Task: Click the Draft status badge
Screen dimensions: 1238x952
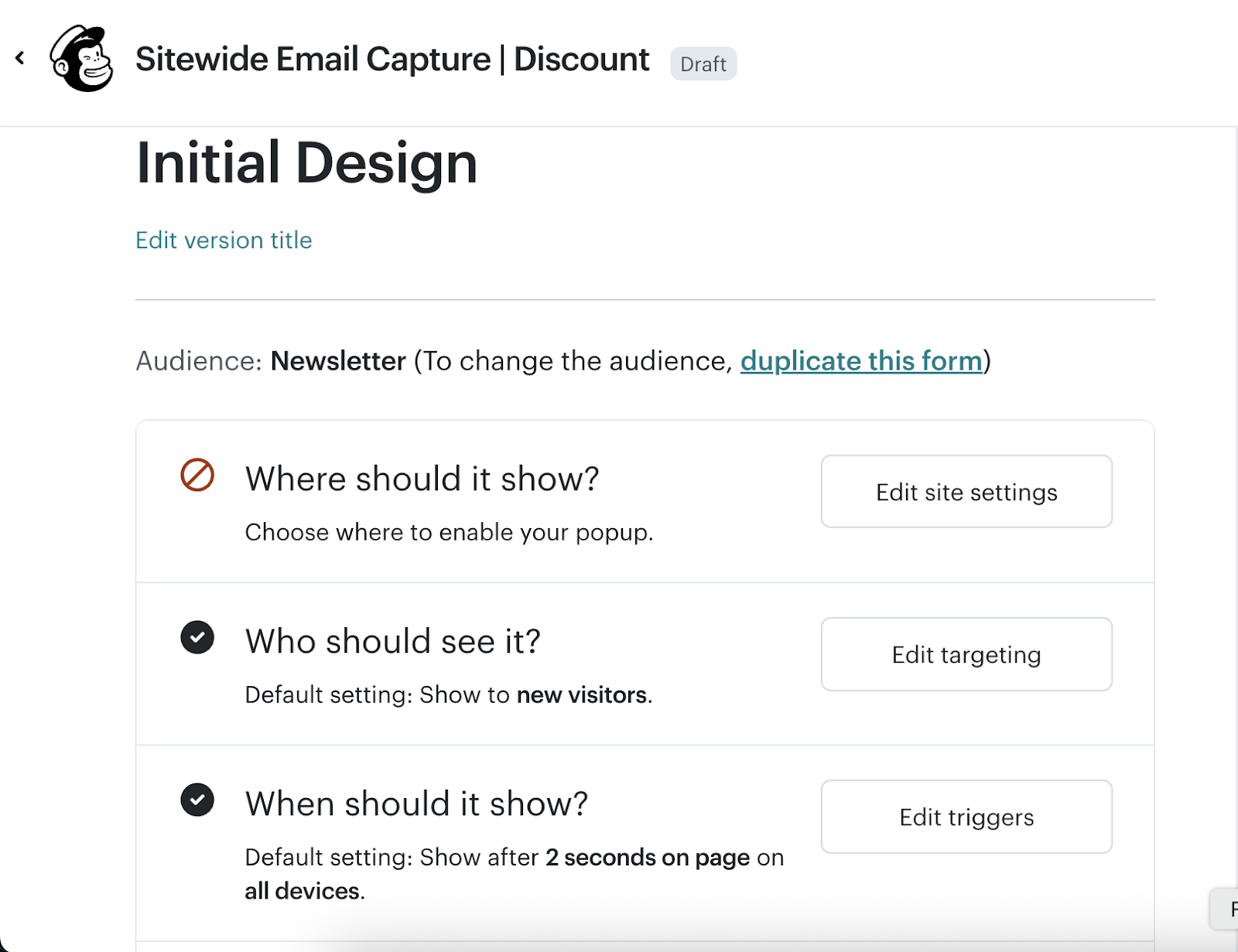Action: 703,63
